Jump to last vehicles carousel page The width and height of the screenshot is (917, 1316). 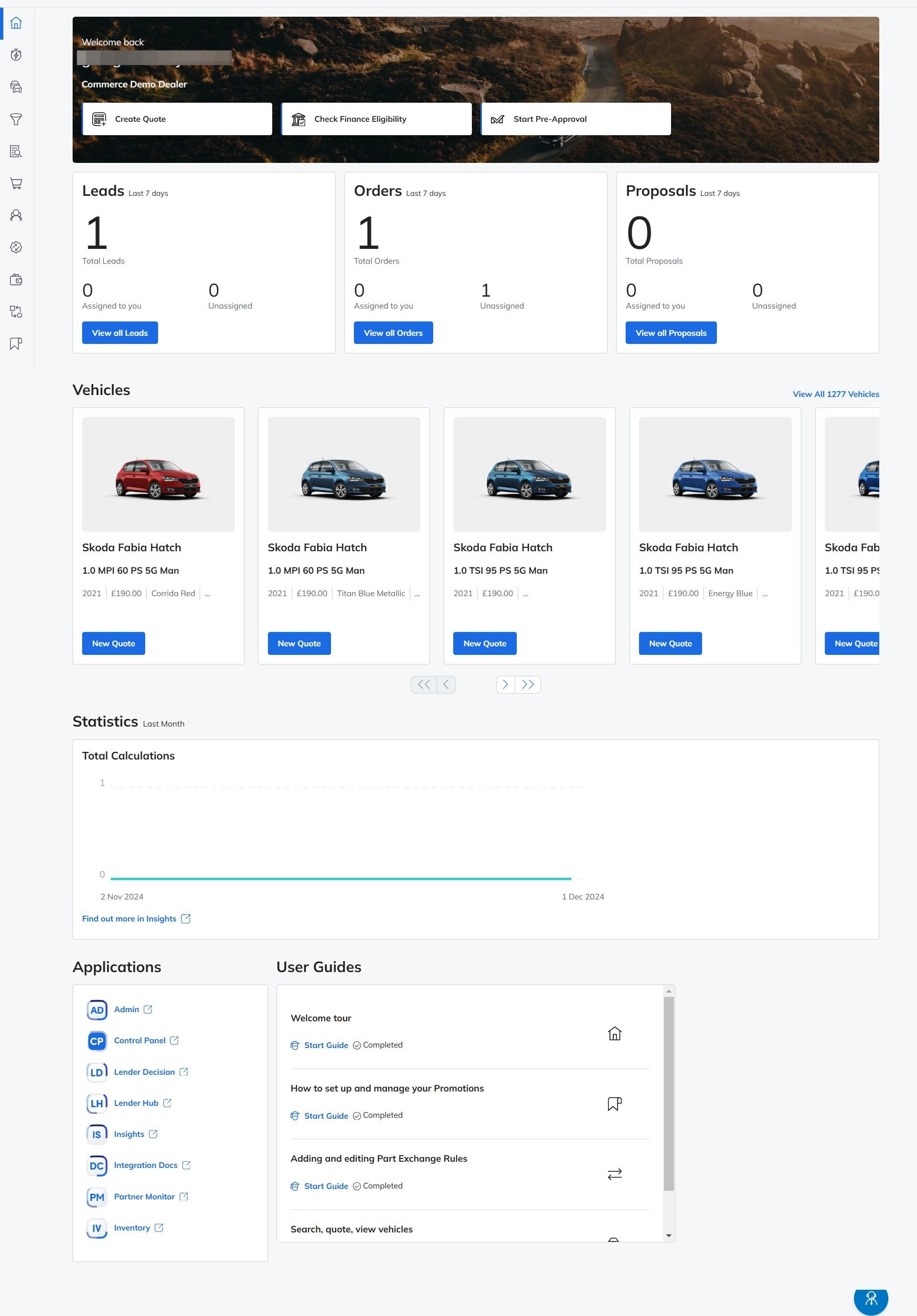pyautogui.click(x=528, y=685)
